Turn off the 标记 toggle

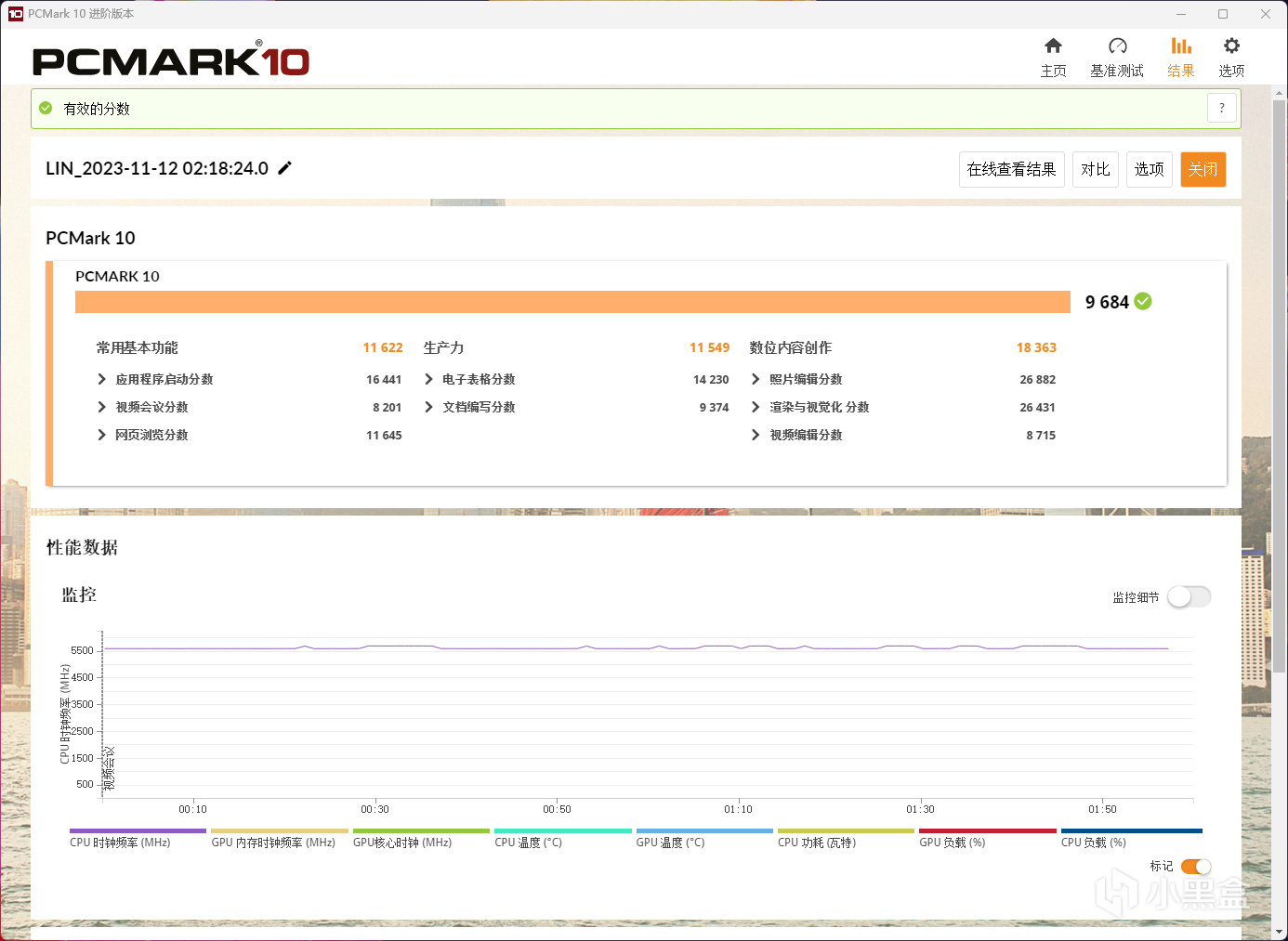[x=1196, y=867]
